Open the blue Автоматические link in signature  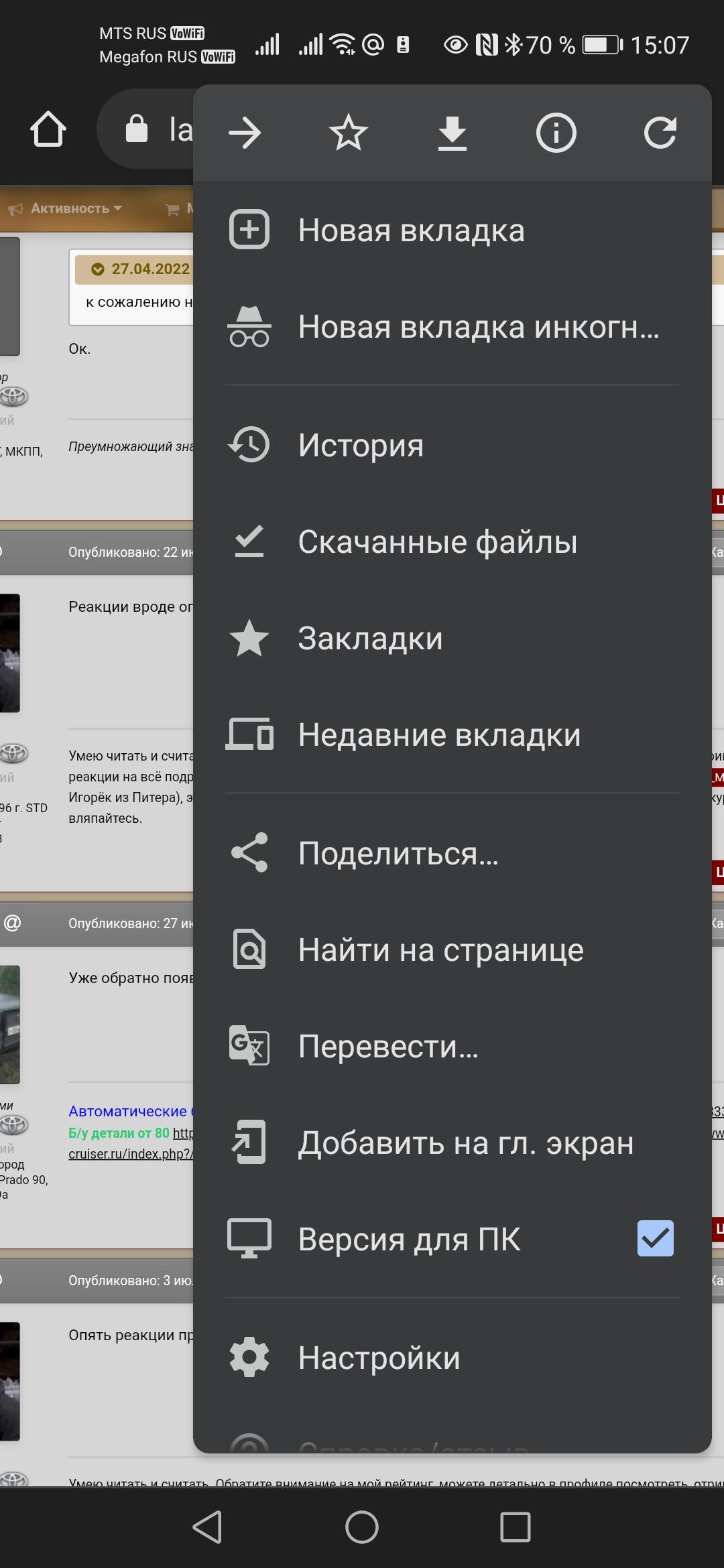coord(130,1111)
